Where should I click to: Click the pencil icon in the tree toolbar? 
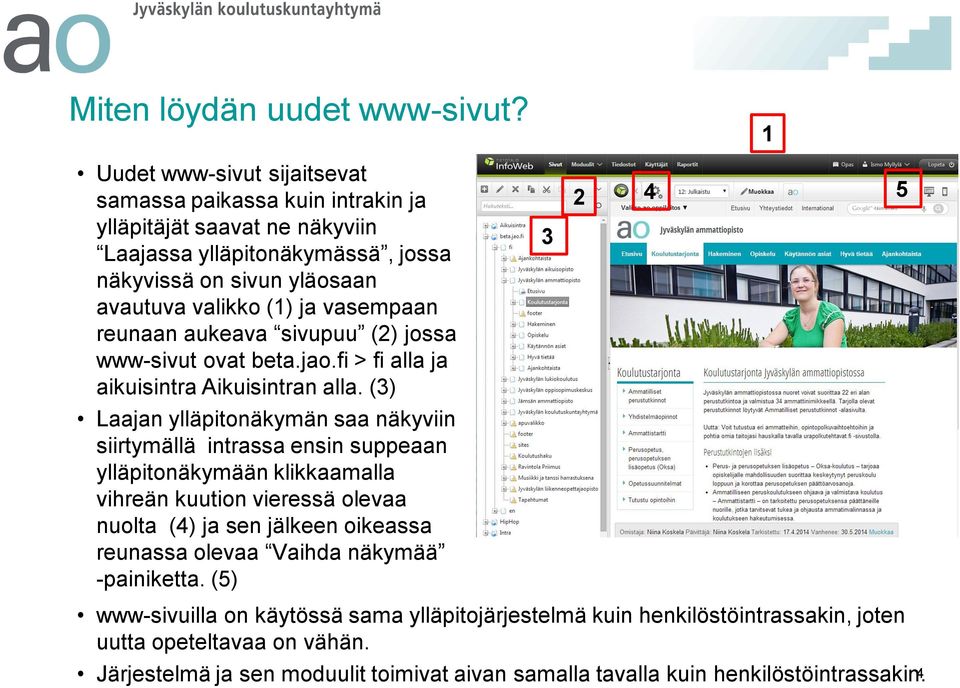[x=500, y=190]
